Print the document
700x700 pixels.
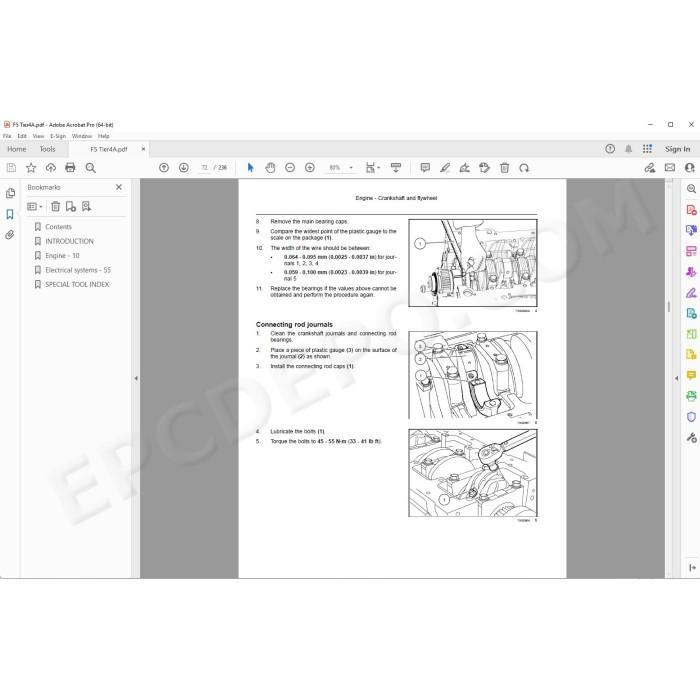pyautogui.click(x=70, y=168)
